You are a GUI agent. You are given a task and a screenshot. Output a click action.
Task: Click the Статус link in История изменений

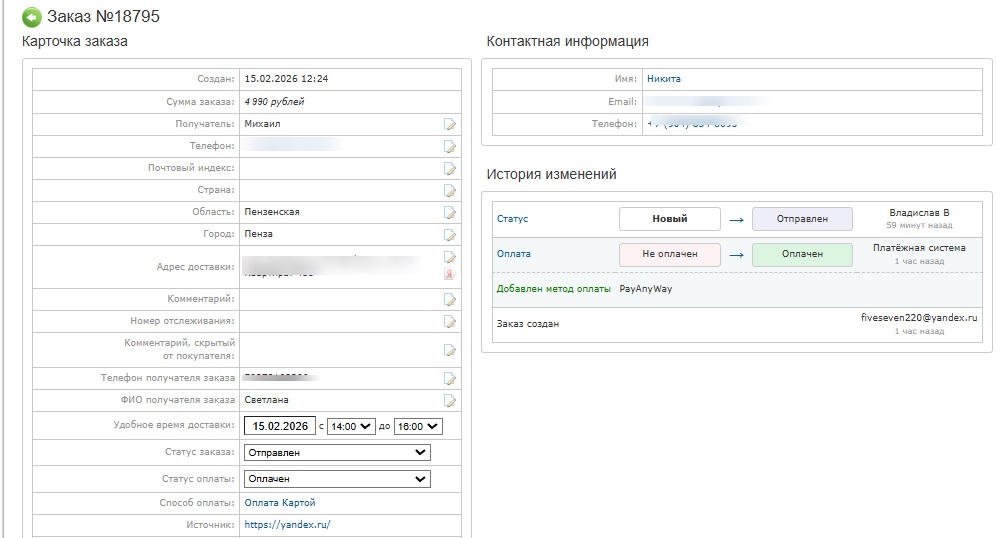(x=512, y=219)
